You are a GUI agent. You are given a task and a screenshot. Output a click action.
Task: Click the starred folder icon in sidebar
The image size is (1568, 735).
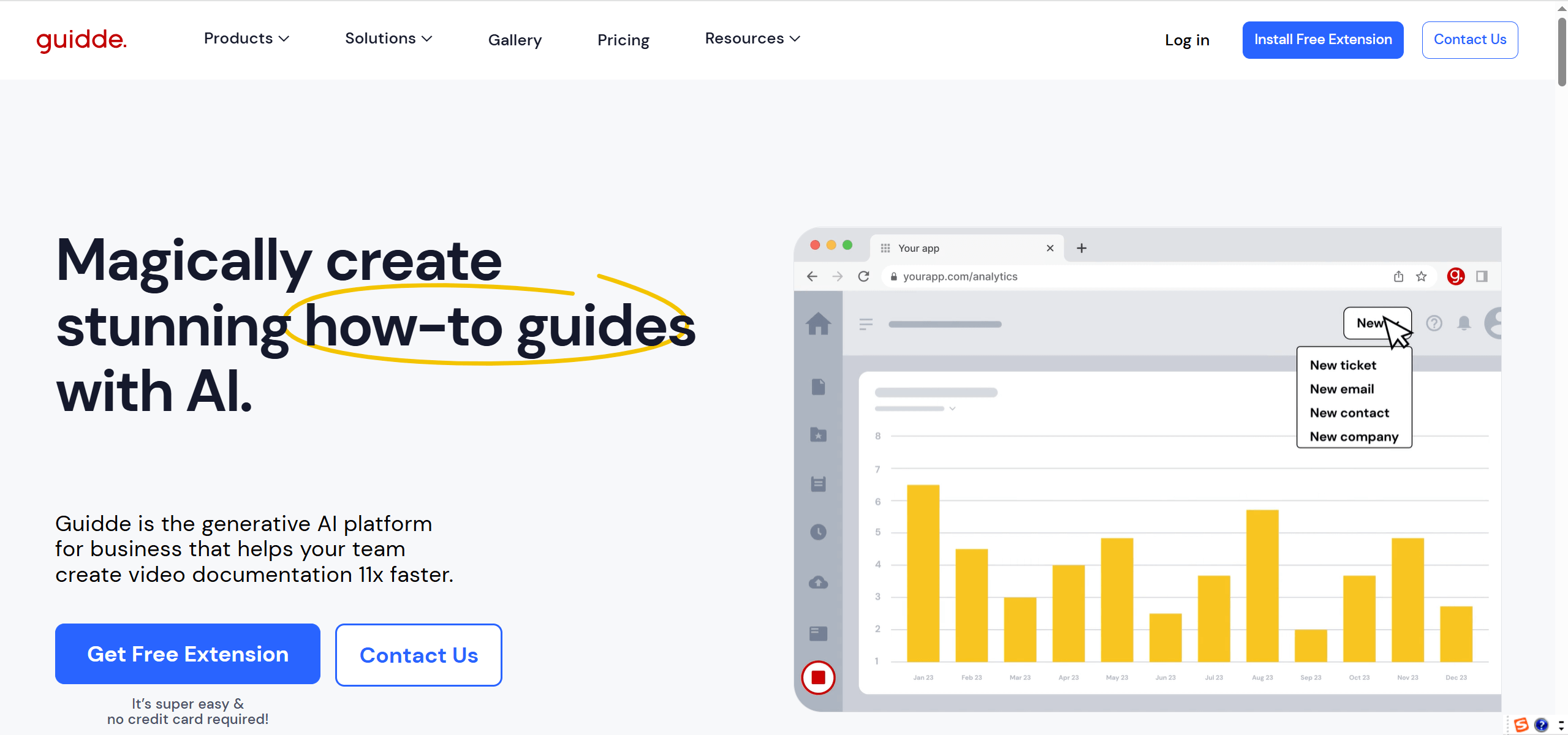pos(818,435)
